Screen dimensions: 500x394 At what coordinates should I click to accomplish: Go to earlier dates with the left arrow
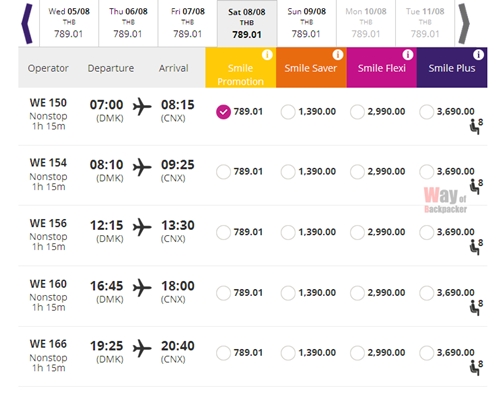pos(27,24)
